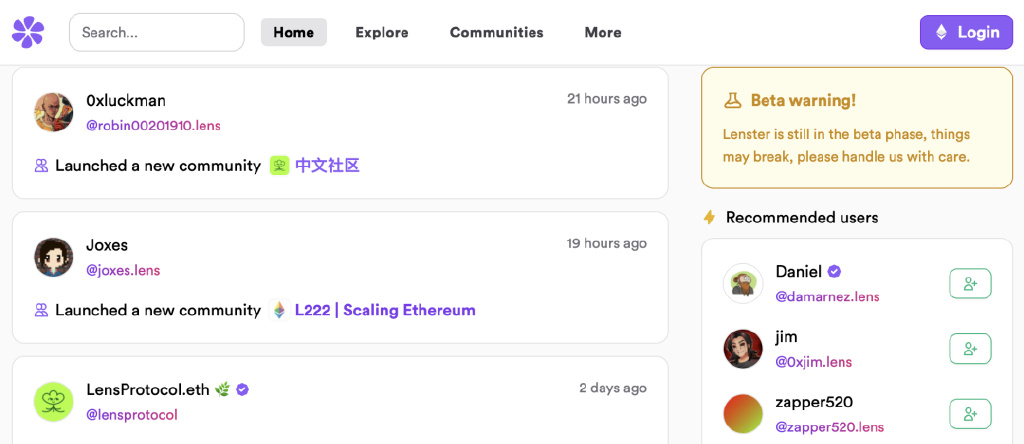
Task: Open 0xluckman's profile avatar
Action: (x=54, y=112)
